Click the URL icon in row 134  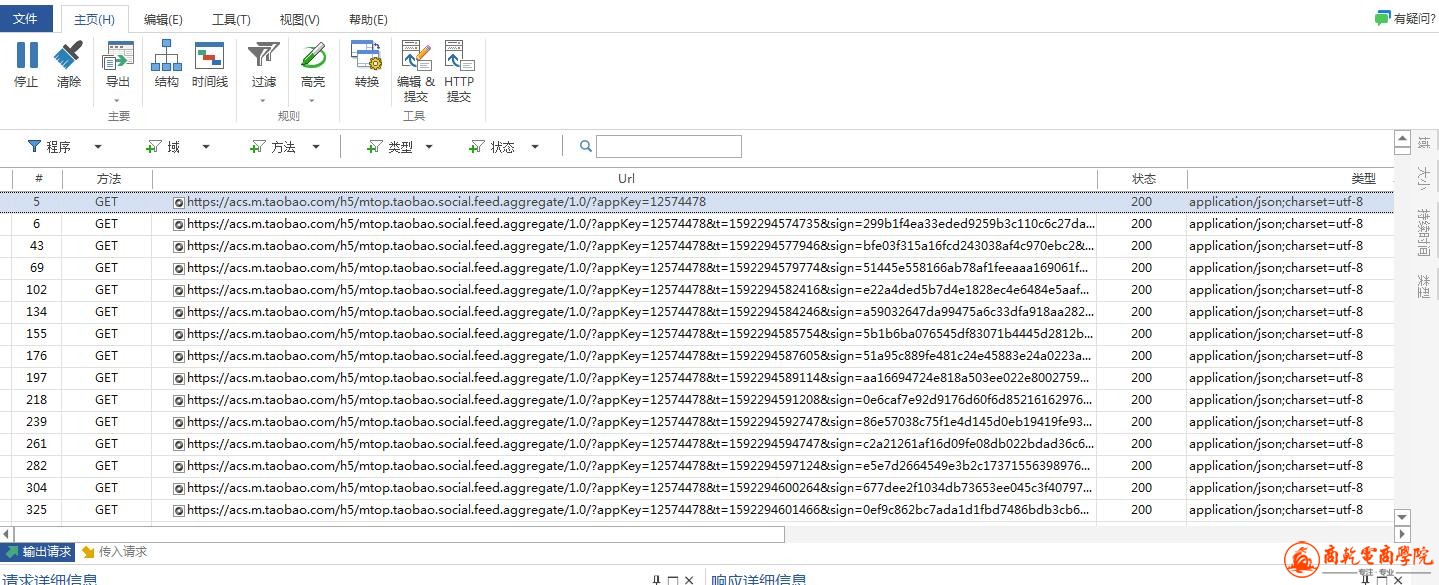pos(179,312)
